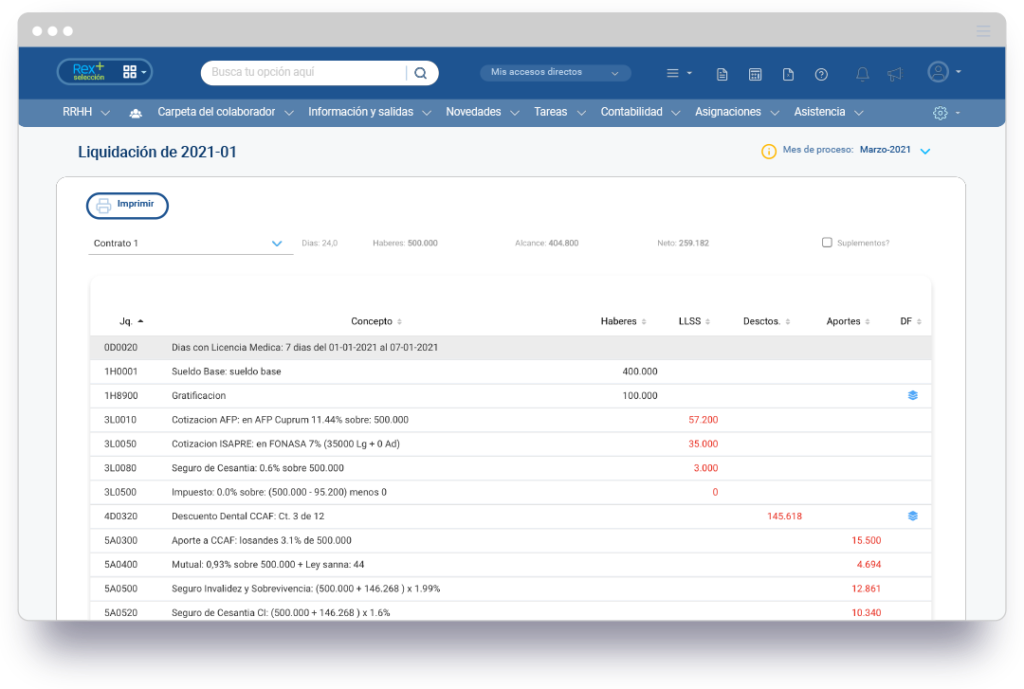Check notifications via the bell icon

861,73
